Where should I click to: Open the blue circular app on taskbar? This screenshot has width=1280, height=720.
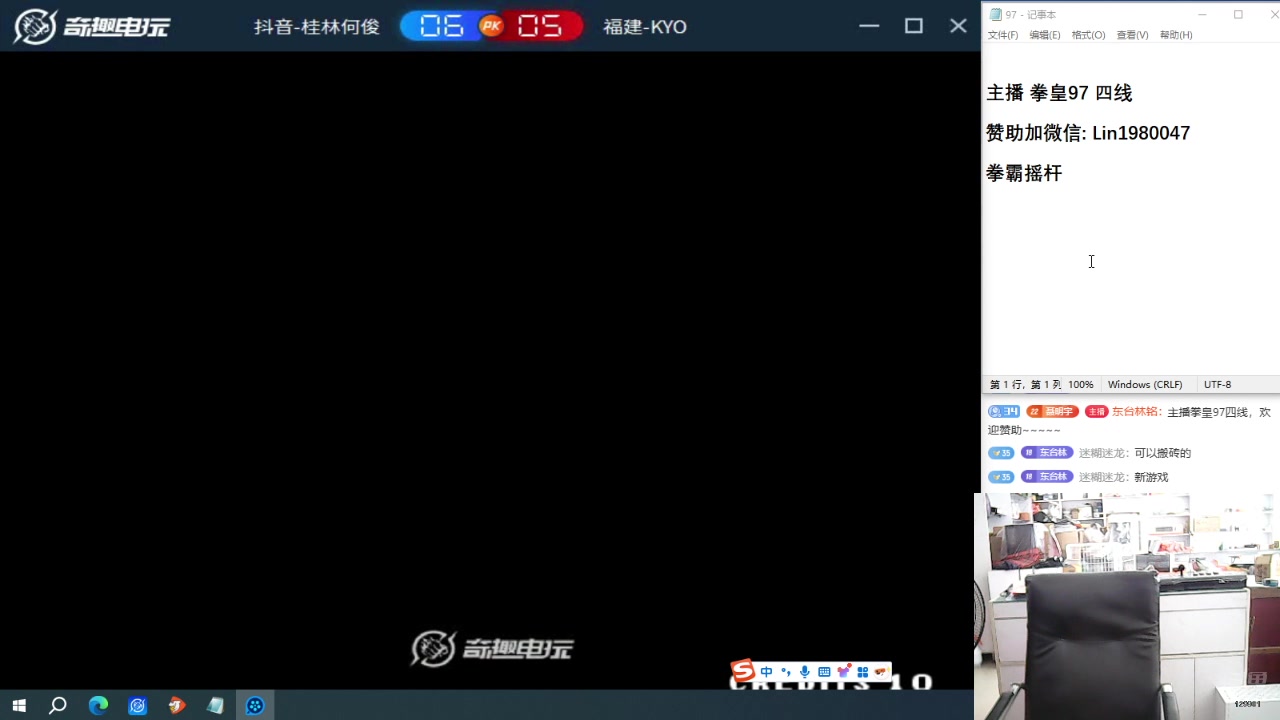pyautogui.click(x=137, y=706)
